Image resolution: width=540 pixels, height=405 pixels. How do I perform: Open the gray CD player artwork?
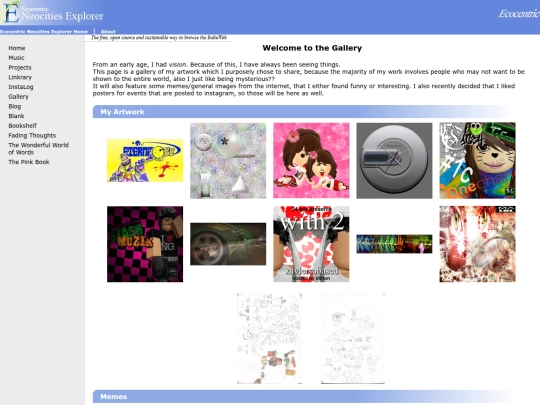click(394, 160)
